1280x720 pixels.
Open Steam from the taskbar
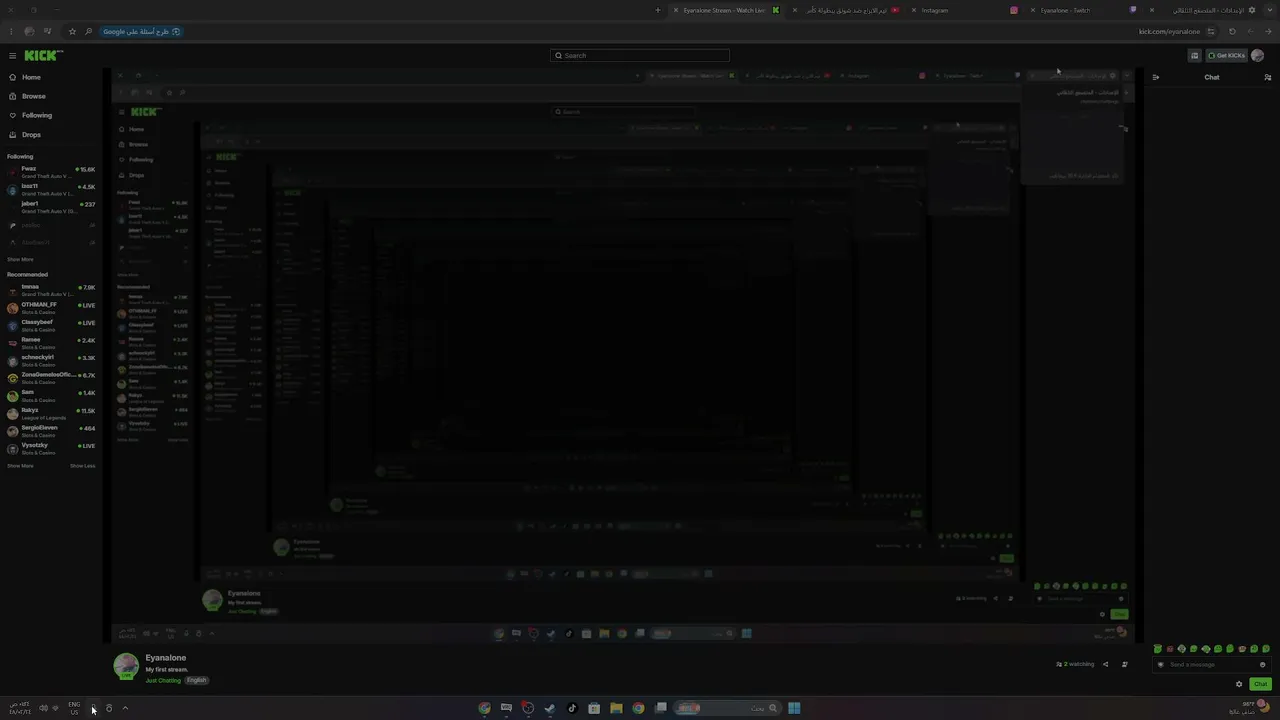[550, 708]
